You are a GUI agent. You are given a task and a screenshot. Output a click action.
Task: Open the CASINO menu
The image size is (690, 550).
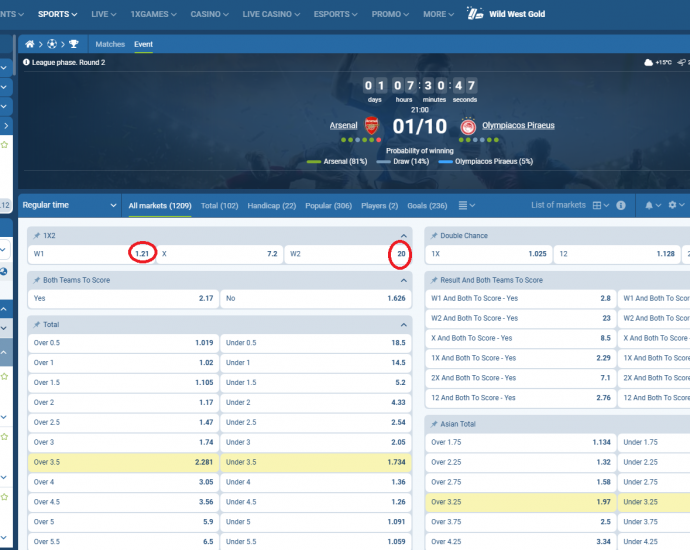(x=209, y=14)
